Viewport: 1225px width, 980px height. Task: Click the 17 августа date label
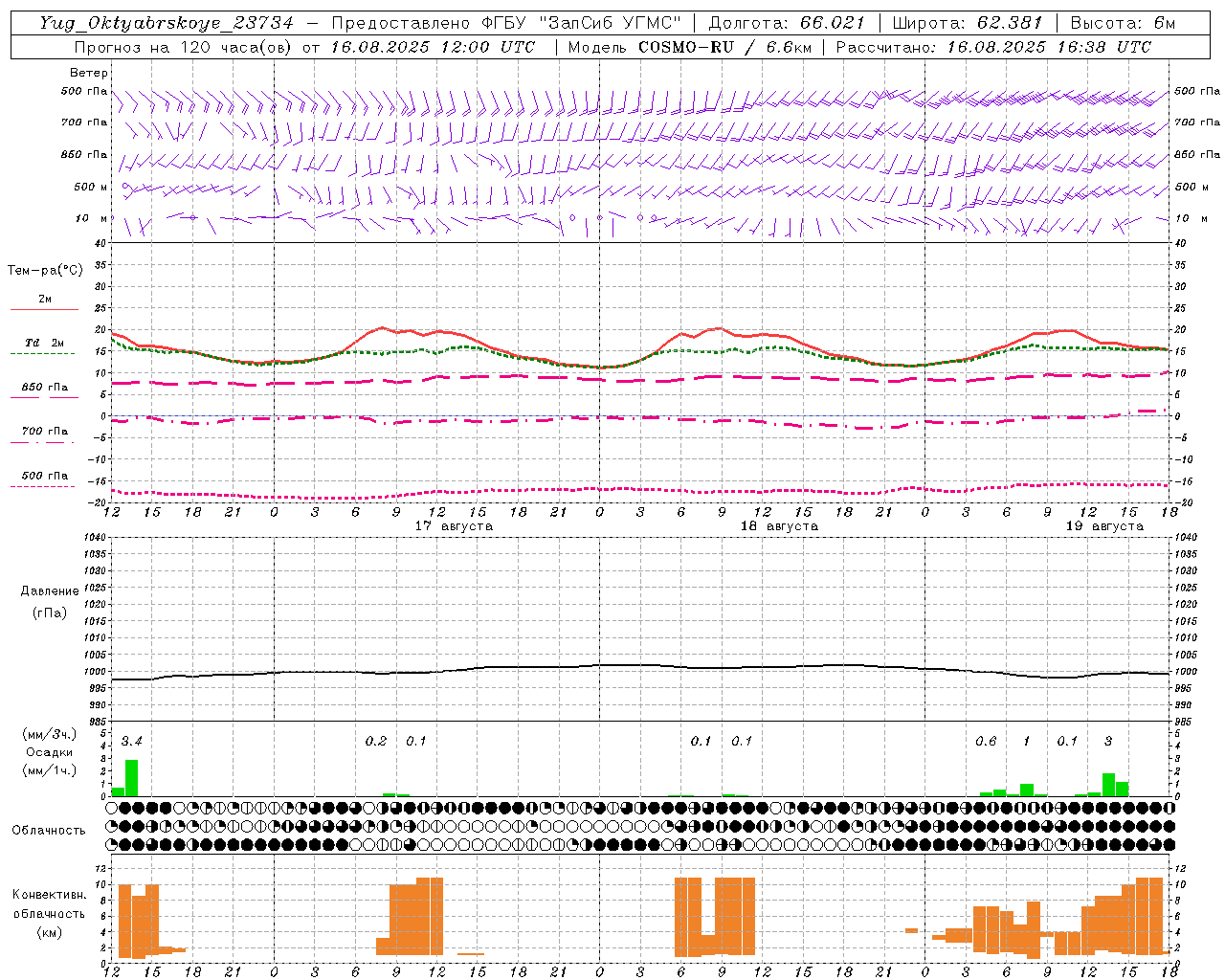coord(454,526)
